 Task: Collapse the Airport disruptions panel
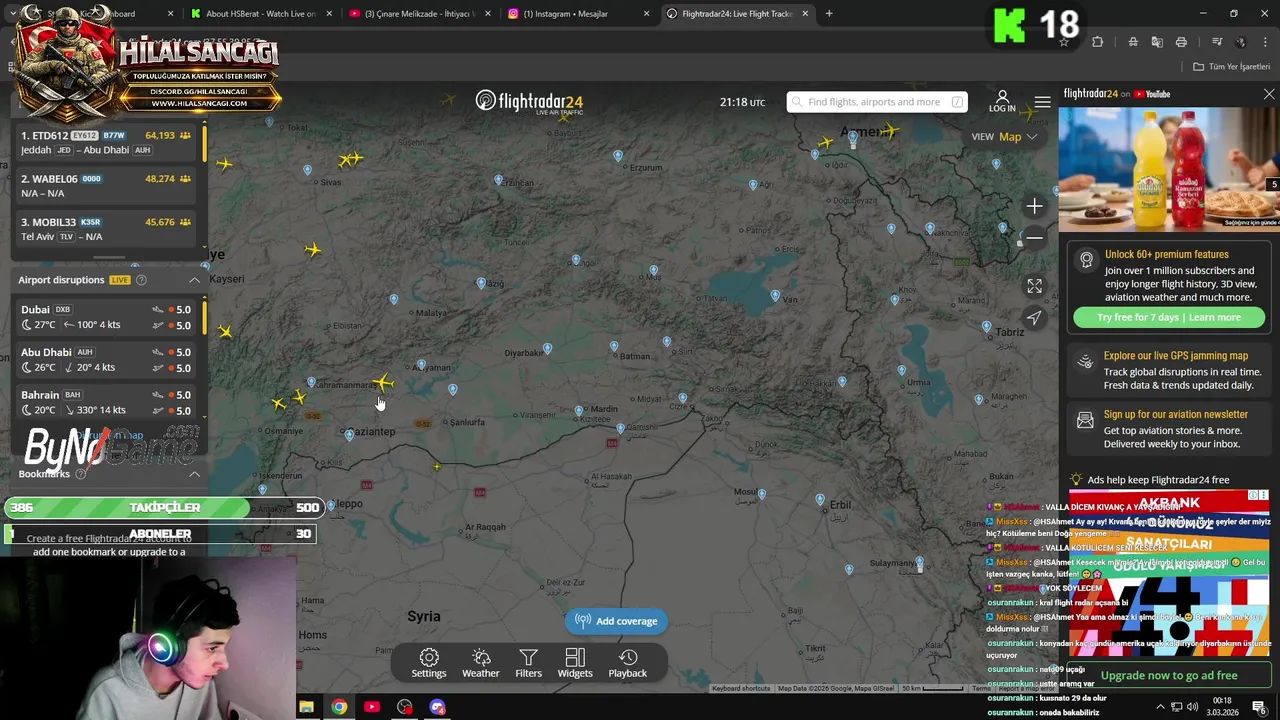coord(194,280)
